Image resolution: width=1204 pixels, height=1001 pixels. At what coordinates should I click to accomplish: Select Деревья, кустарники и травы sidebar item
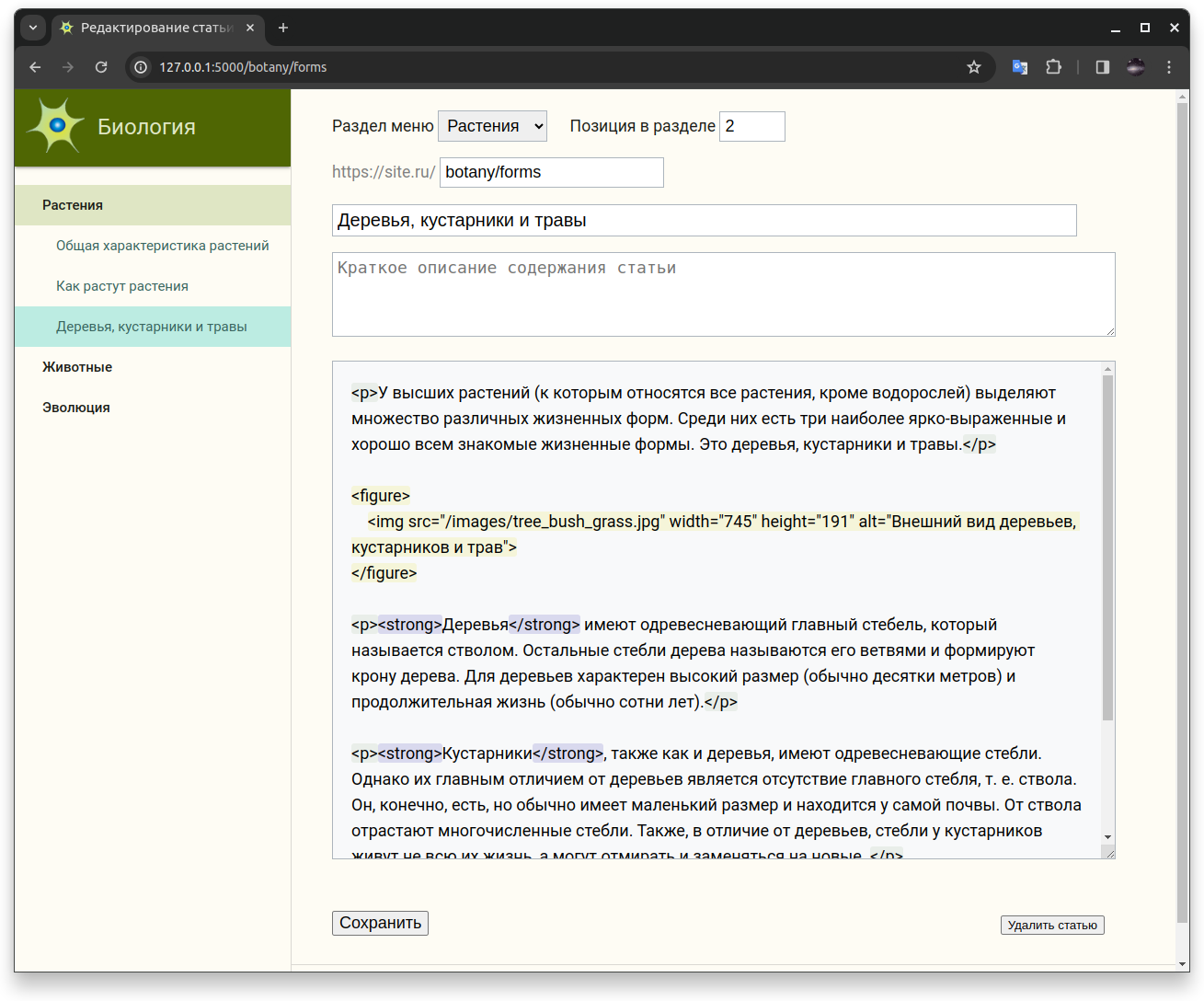[153, 327]
